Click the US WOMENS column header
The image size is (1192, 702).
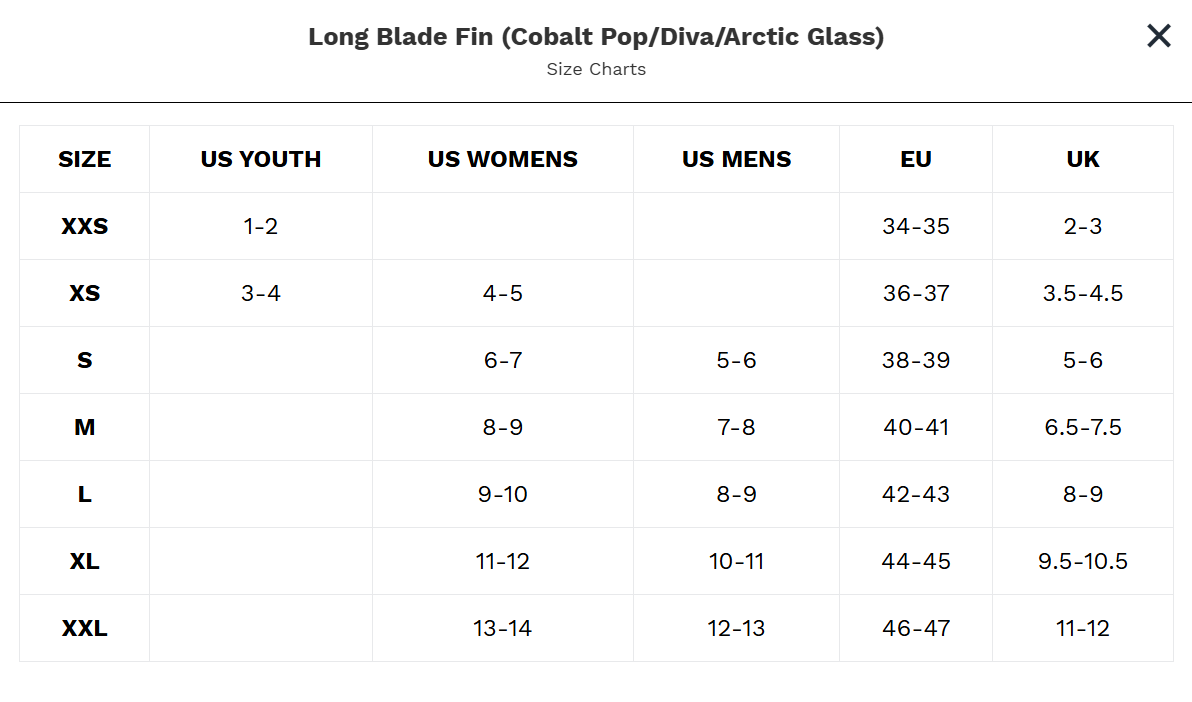tap(503, 159)
